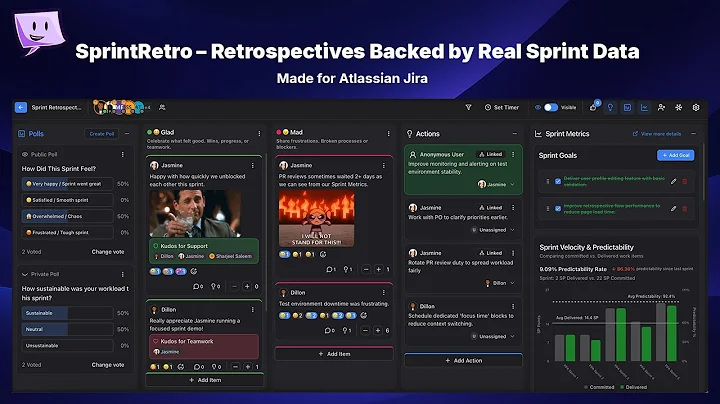The height and width of the screenshot is (404, 720).
Task: Open the thumbs-up votes icon with badge
Action: coord(593,107)
